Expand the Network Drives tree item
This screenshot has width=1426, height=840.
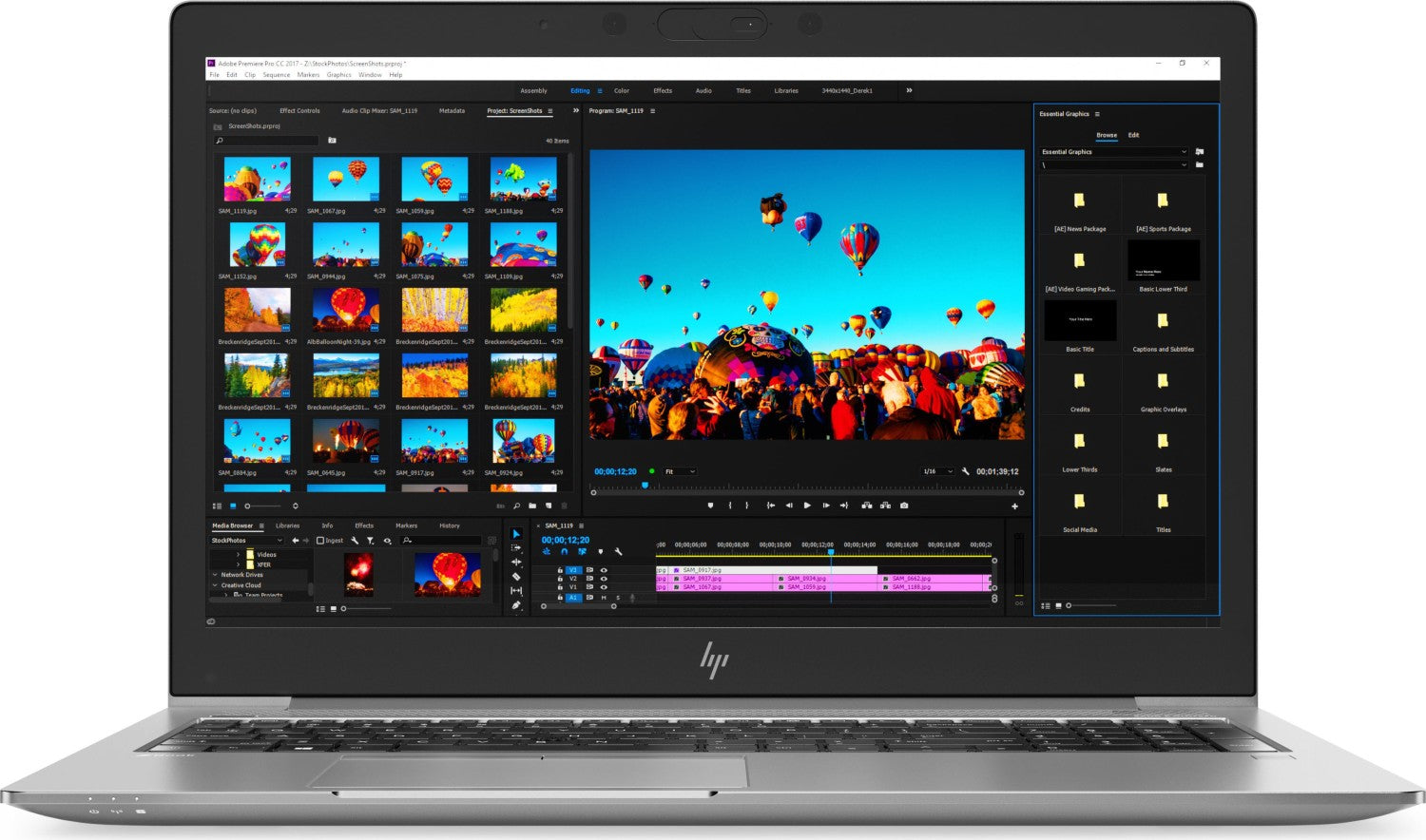tap(214, 576)
